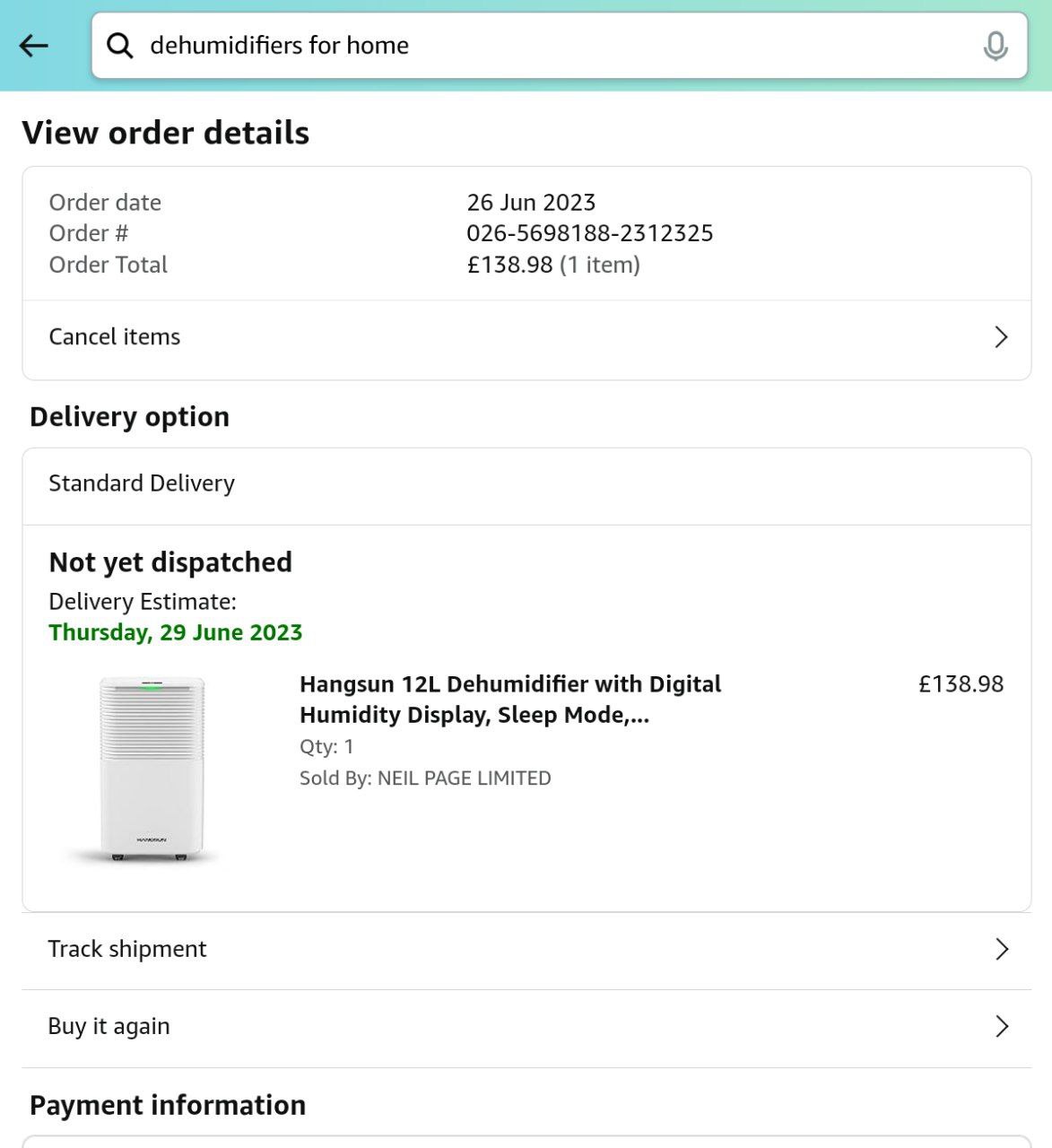1052x1148 pixels.
Task: Select the Cancel items label
Action: point(115,337)
